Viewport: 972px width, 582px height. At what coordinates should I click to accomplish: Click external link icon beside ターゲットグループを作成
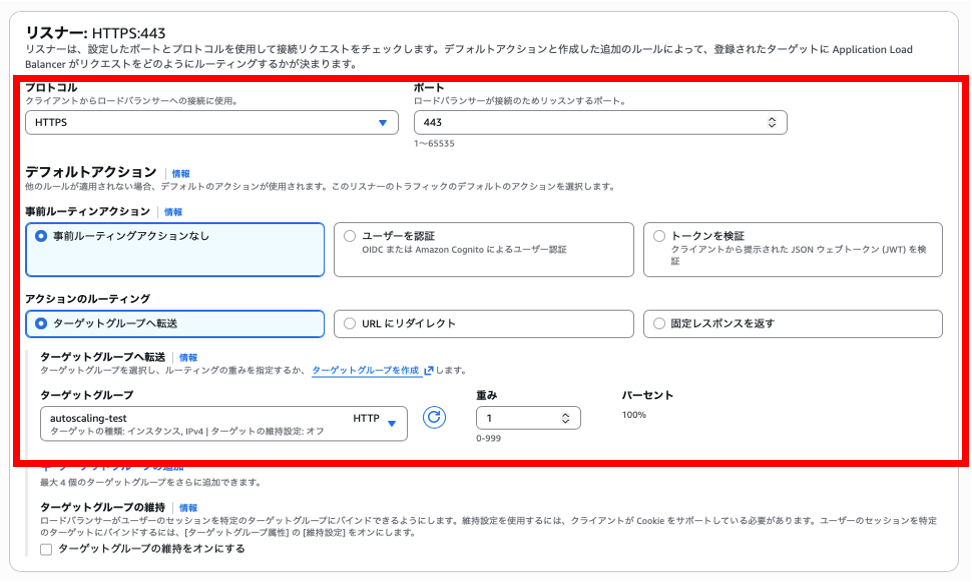coord(428,370)
